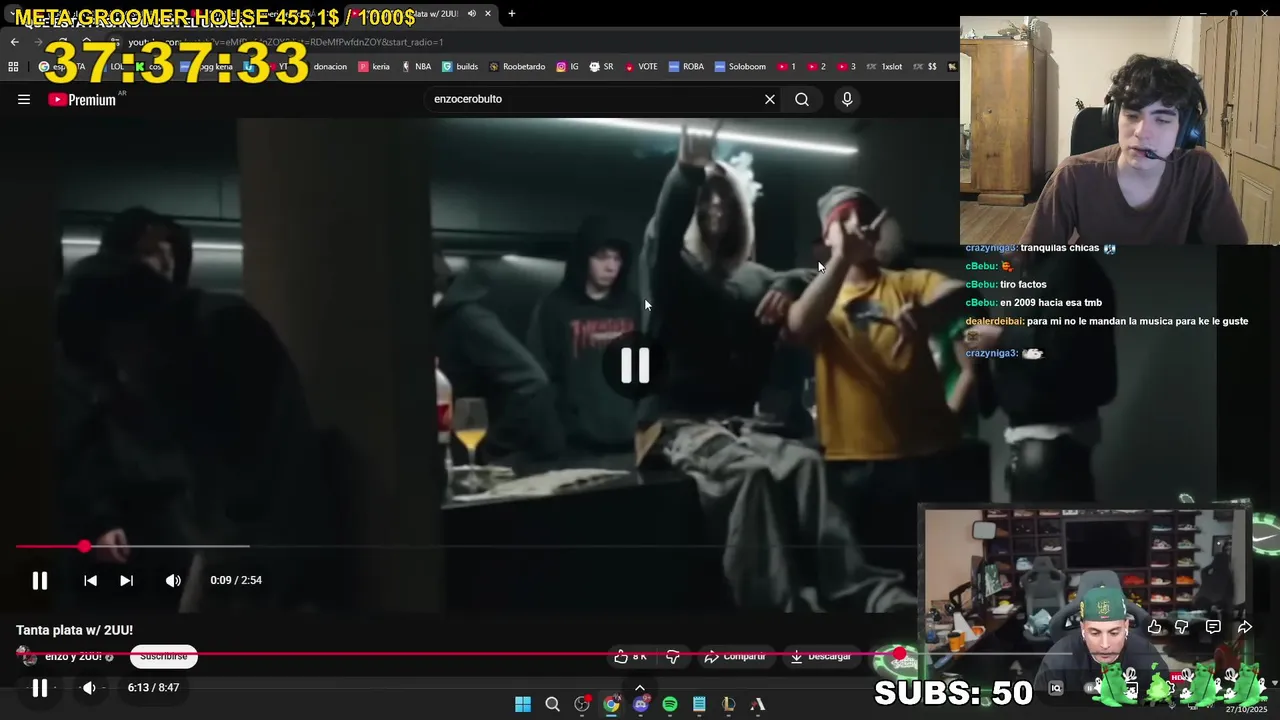1280x720 pixels.
Task: Dislike the video under the title
Action: pos(673,657)
